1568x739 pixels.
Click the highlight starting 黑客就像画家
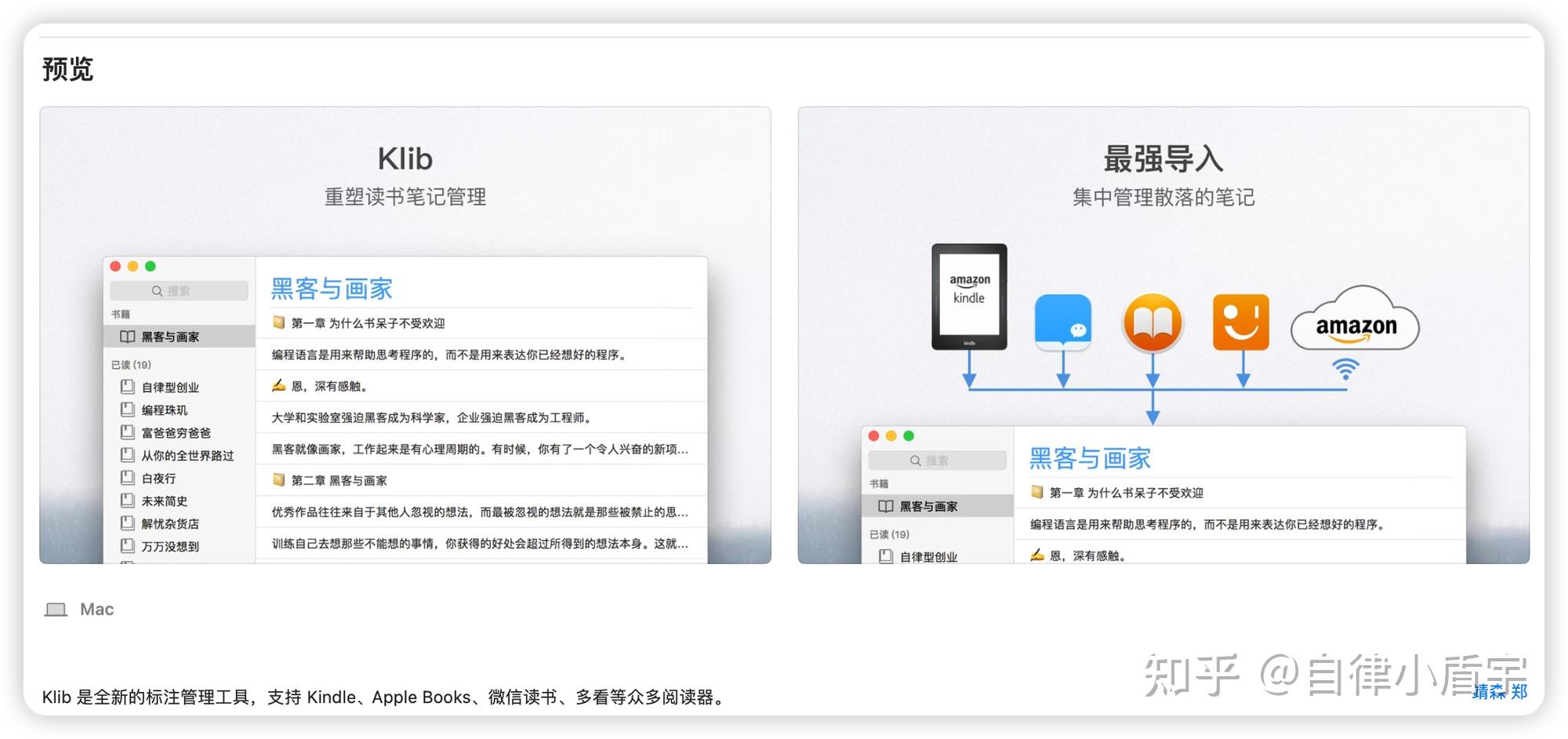pyautogui.click(x=480, y=450)
